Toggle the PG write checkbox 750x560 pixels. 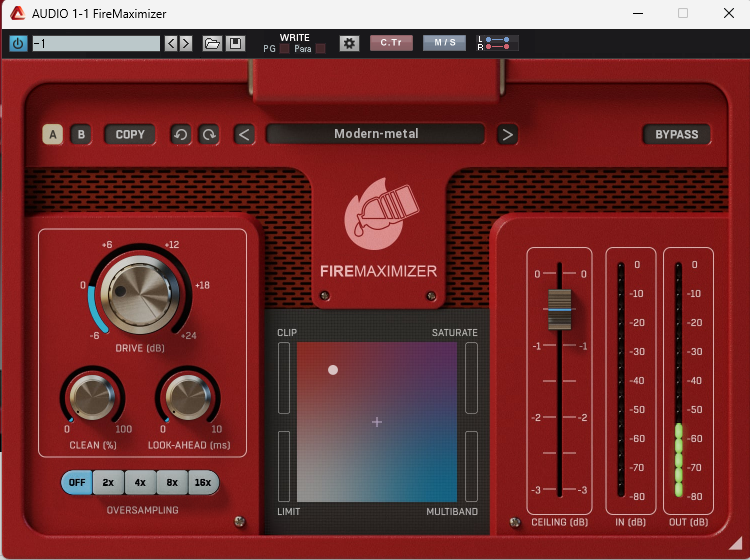(x=285, y=48)
